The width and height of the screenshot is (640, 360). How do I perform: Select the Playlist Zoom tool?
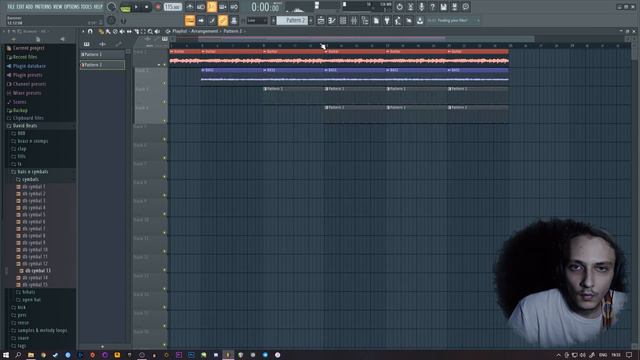point(150,31)
